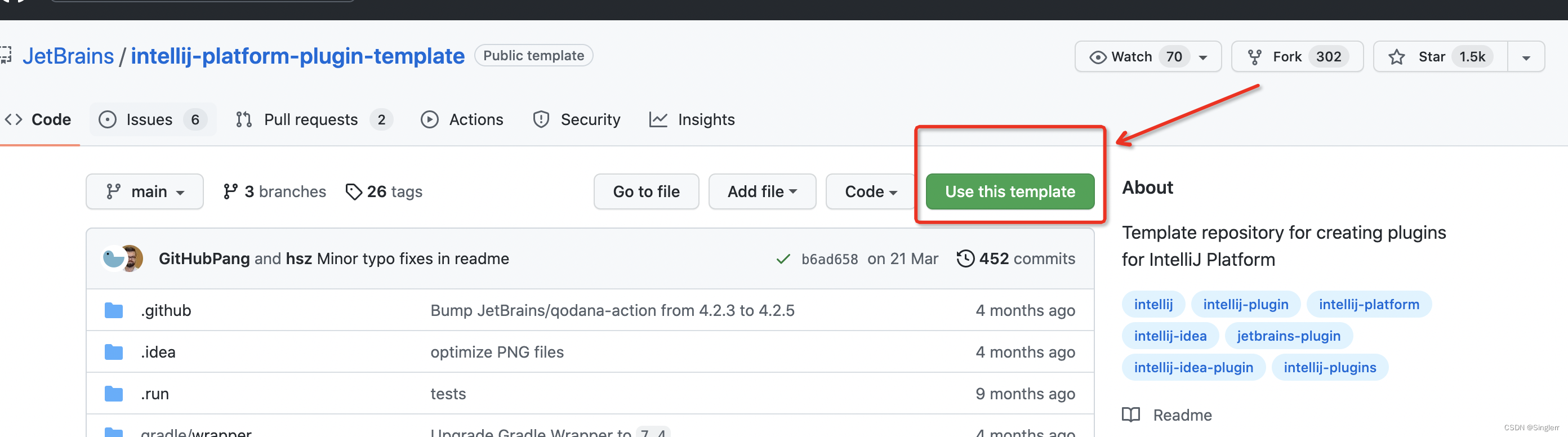Star the repository

[x=1440, y=57]
